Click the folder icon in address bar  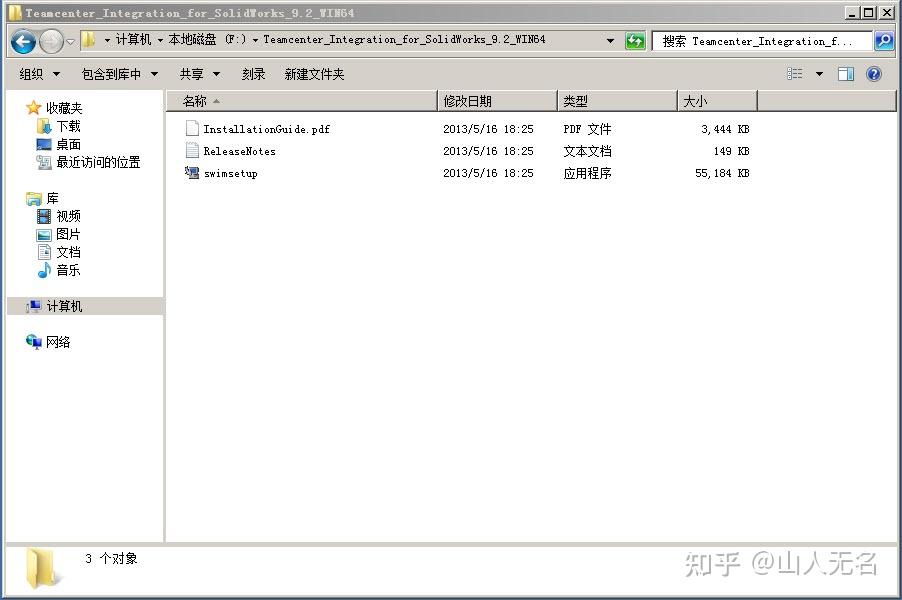pos(88,40)
